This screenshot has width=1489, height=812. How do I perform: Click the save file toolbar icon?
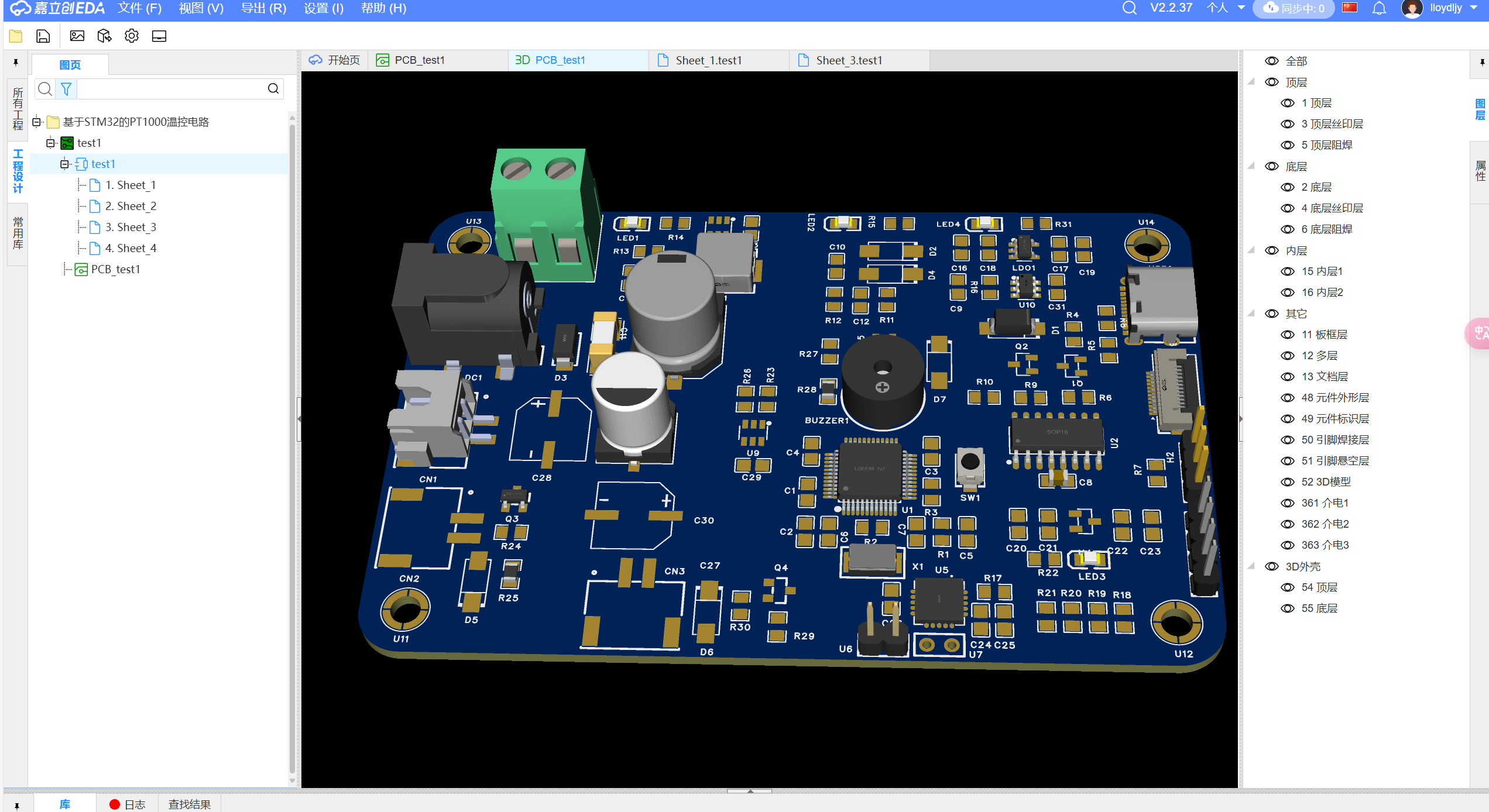pyautogui.click(x=43, y=36)
